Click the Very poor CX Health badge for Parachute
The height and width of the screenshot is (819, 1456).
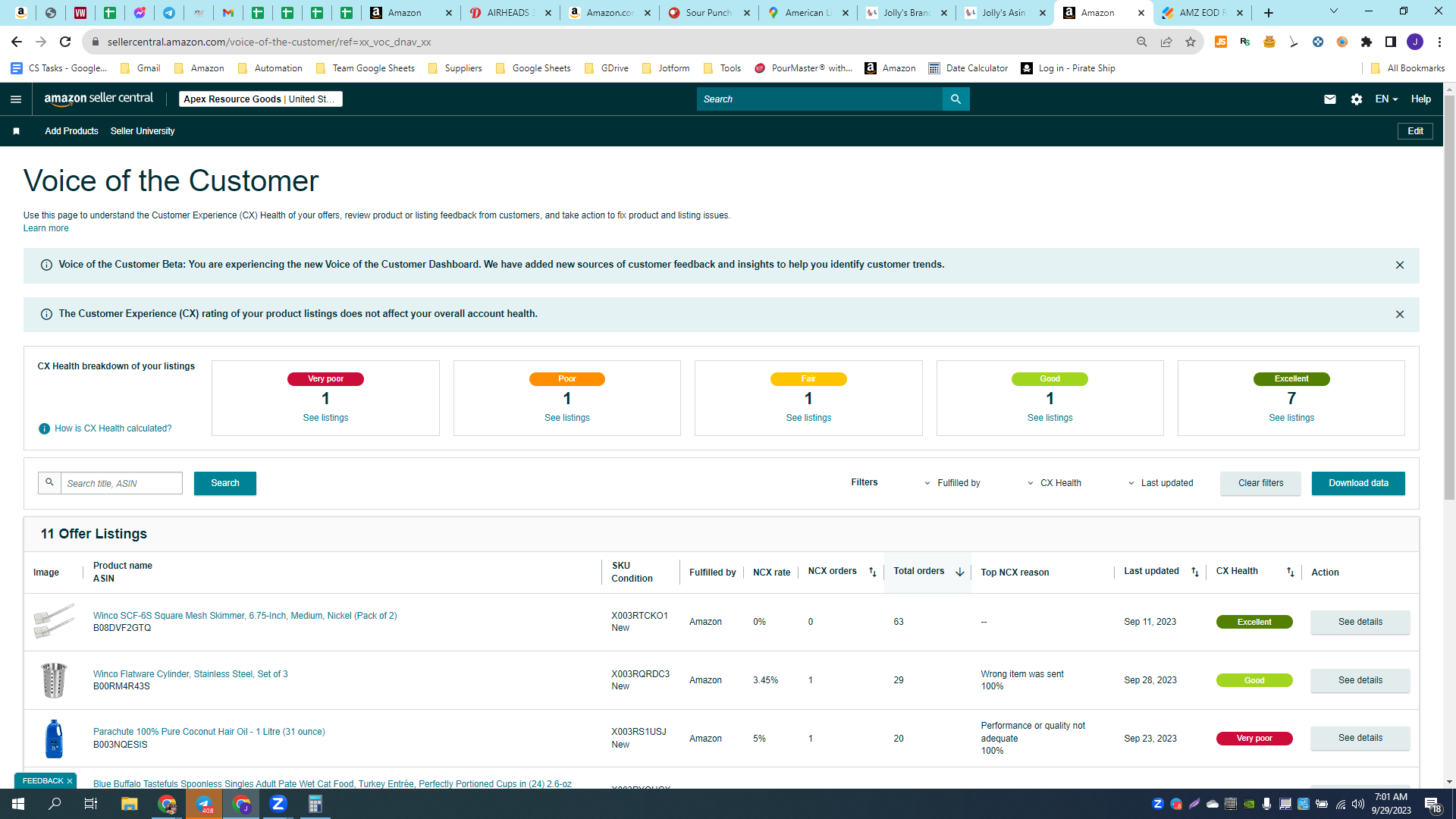click(1254, 739)
